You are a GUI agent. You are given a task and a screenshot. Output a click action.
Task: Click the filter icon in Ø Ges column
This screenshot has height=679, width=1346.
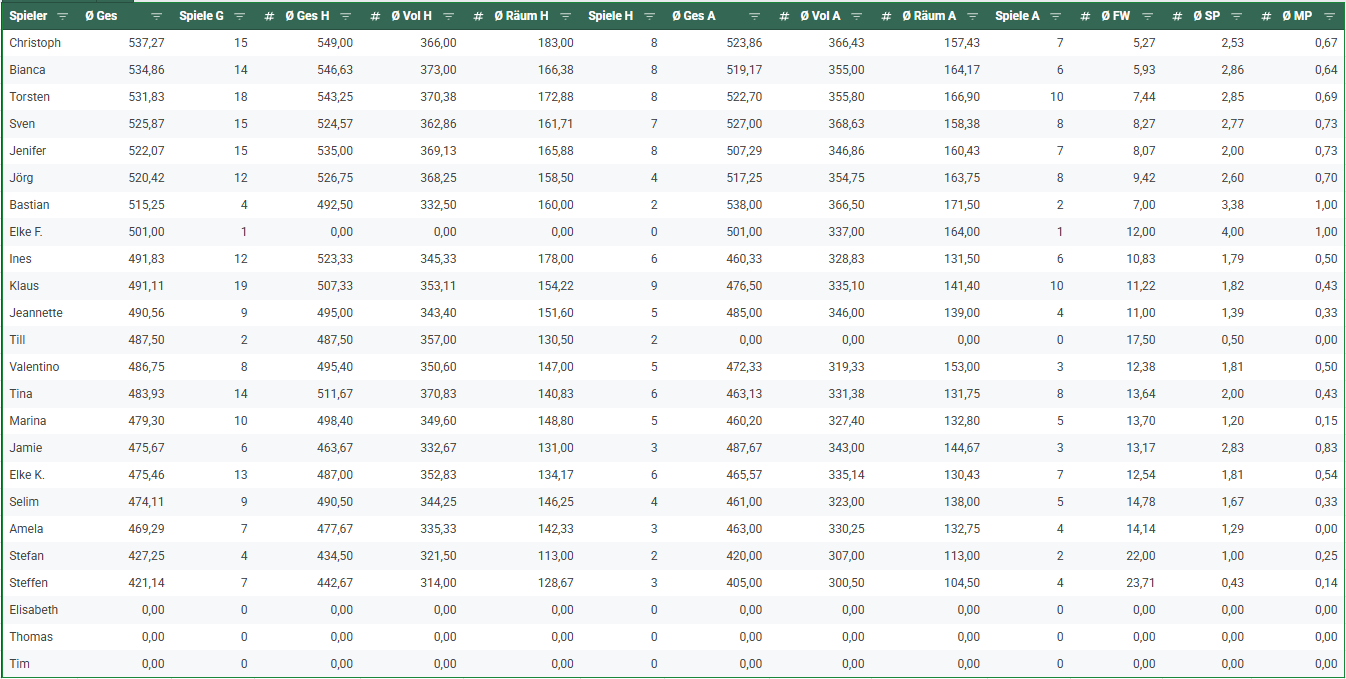[x=156, y=17]
